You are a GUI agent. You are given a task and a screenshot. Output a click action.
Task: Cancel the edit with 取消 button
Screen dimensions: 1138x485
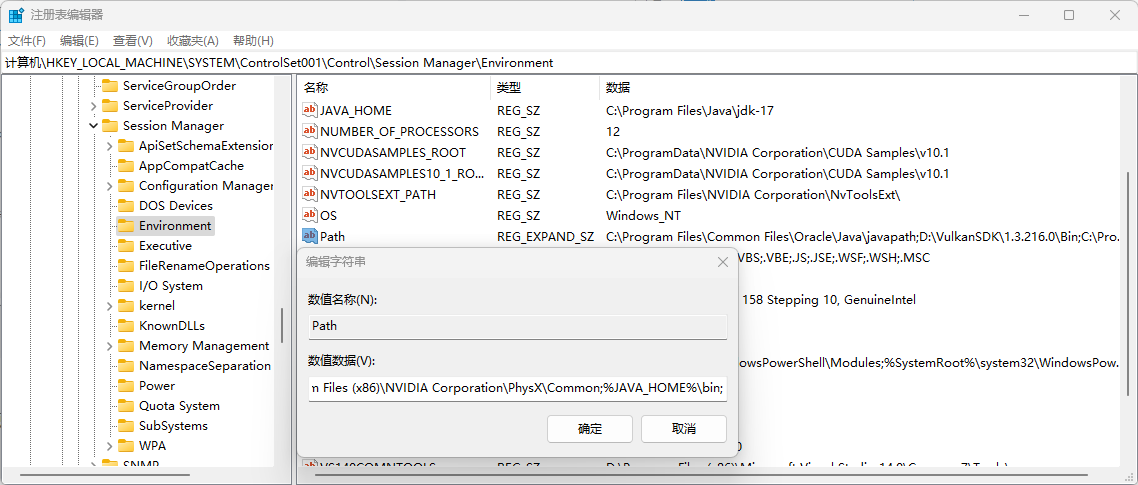pos(684,428)
